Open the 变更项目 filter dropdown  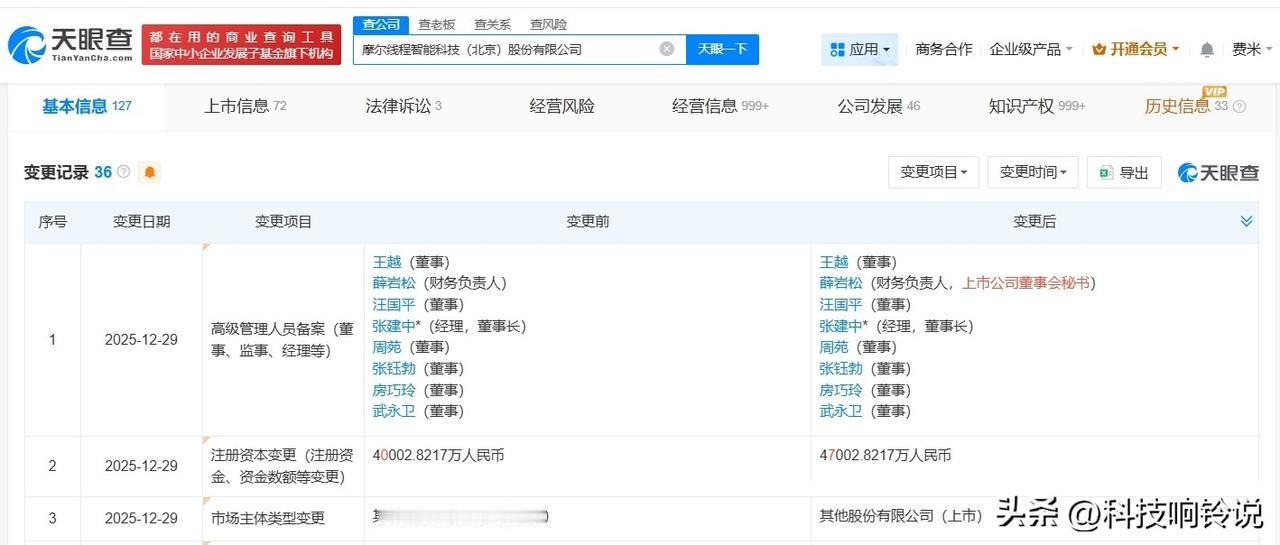point(934,172)
